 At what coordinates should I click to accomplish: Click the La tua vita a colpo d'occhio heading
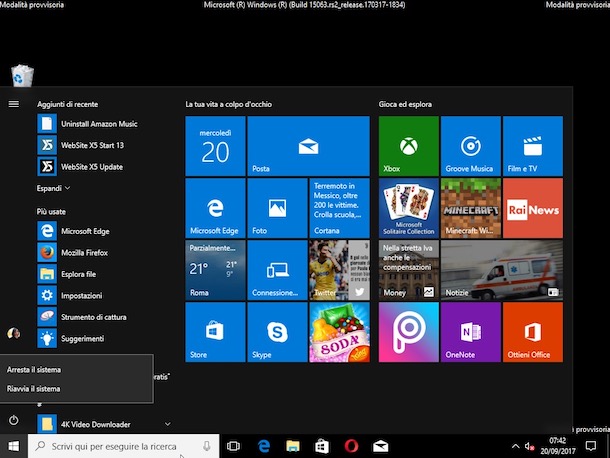[x=228, y=104]
